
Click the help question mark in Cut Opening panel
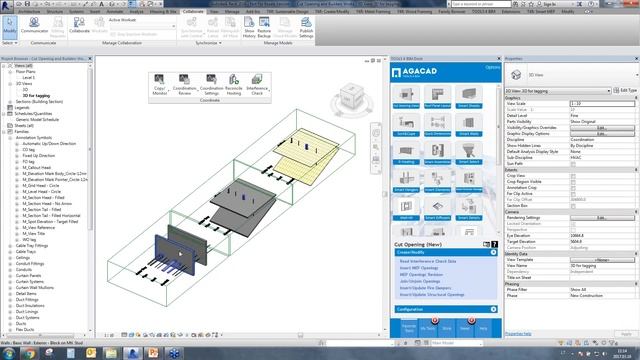[494, 244]
